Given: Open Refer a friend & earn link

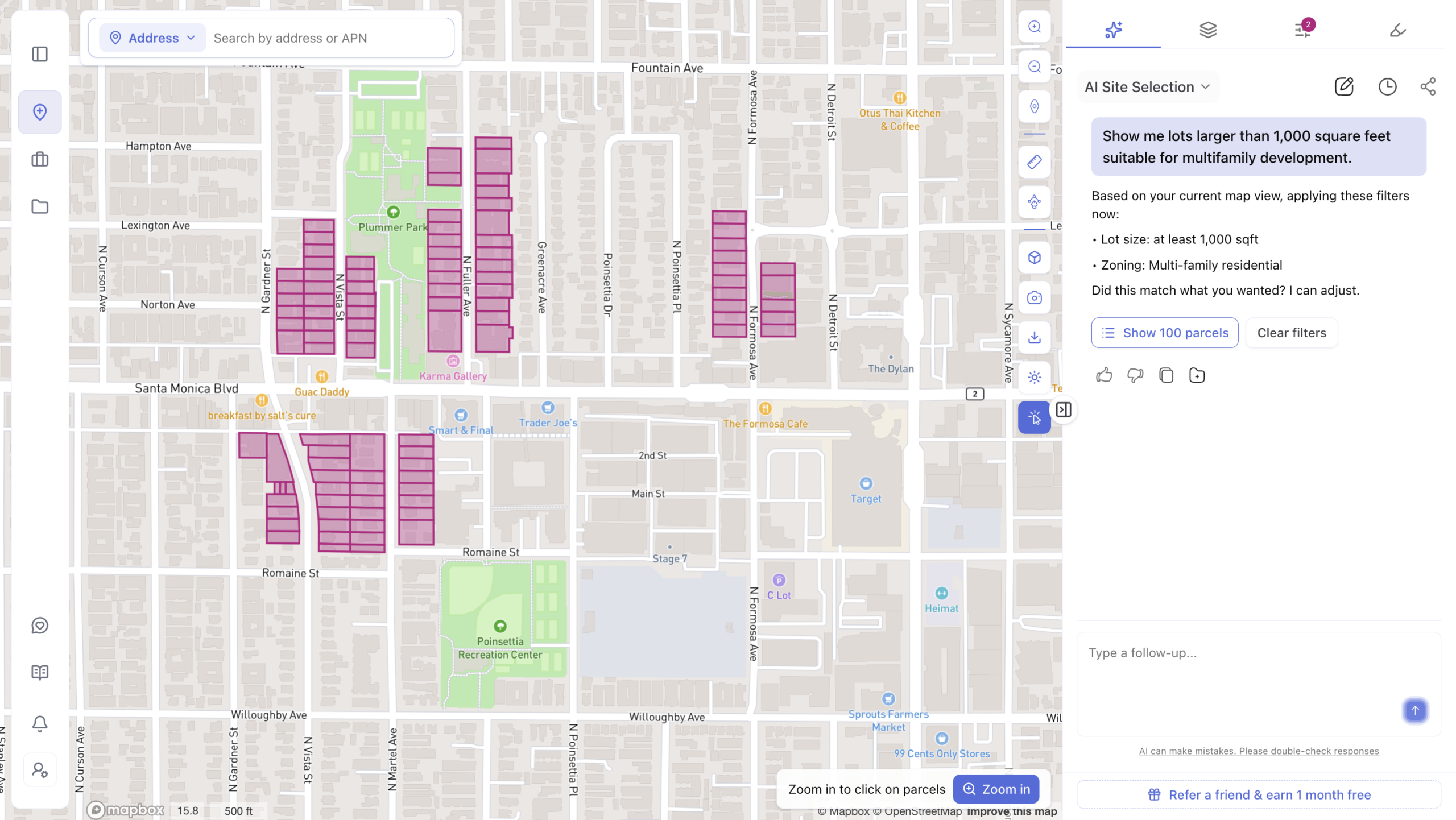Looking at the screenshot, I should [1258, 794].
